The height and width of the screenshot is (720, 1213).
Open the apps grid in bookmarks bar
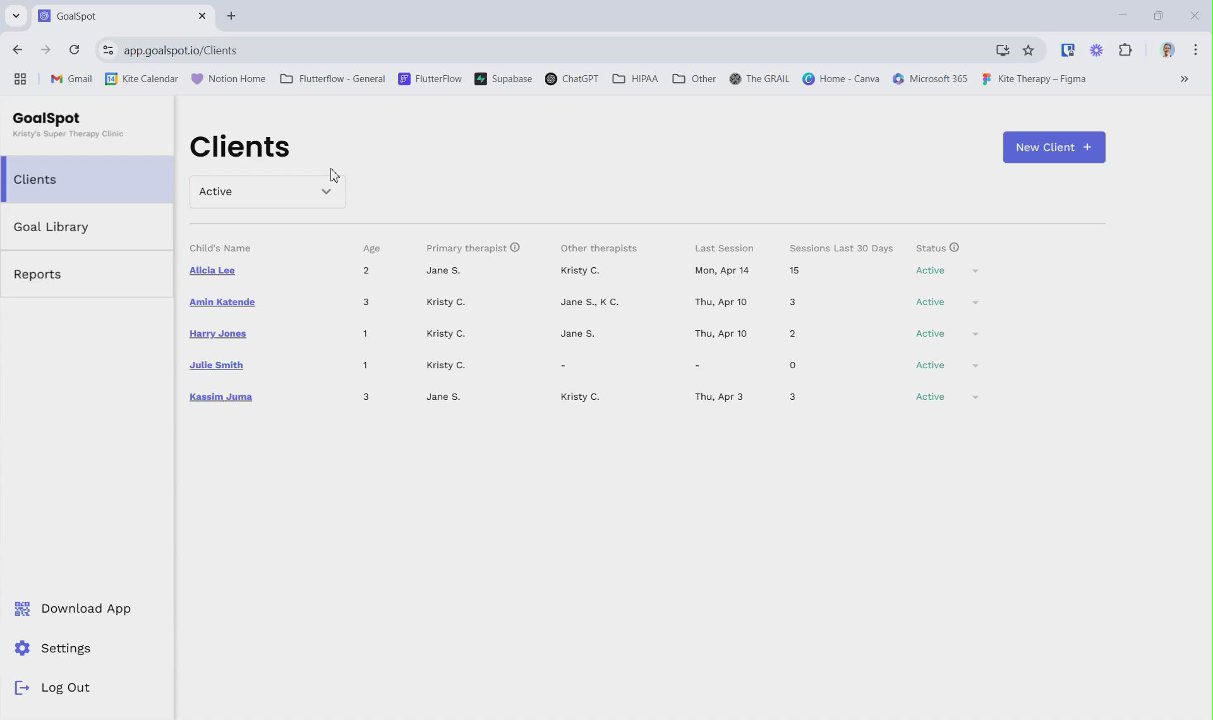click(x=20, y=79)
